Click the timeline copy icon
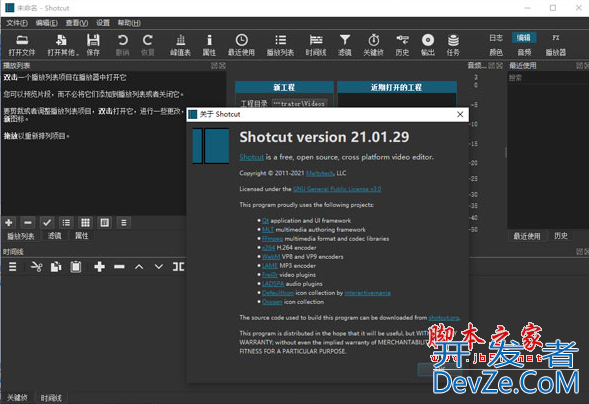The width and height of the screenshot is (589, 404). (56, 267)
